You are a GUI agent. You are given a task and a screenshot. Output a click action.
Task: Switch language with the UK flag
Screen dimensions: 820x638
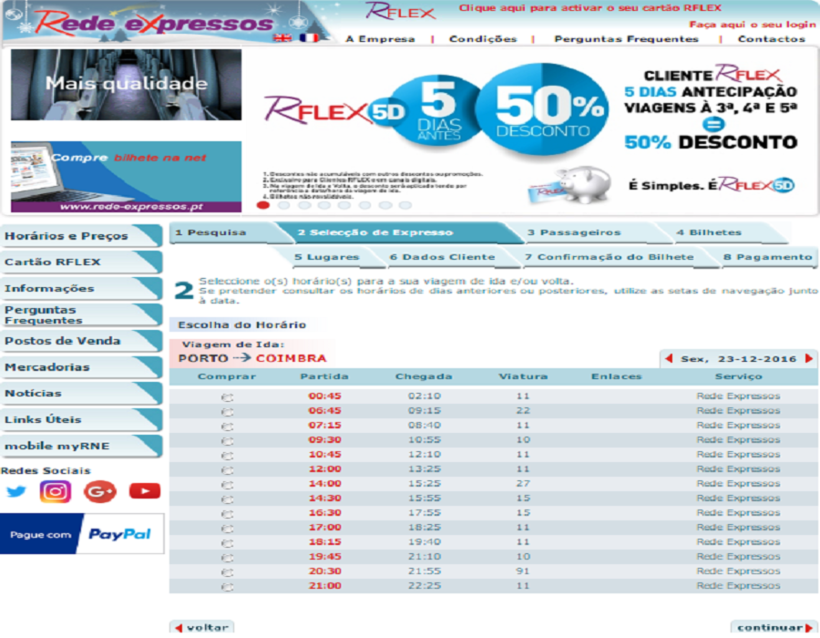(x=282, y=38)
